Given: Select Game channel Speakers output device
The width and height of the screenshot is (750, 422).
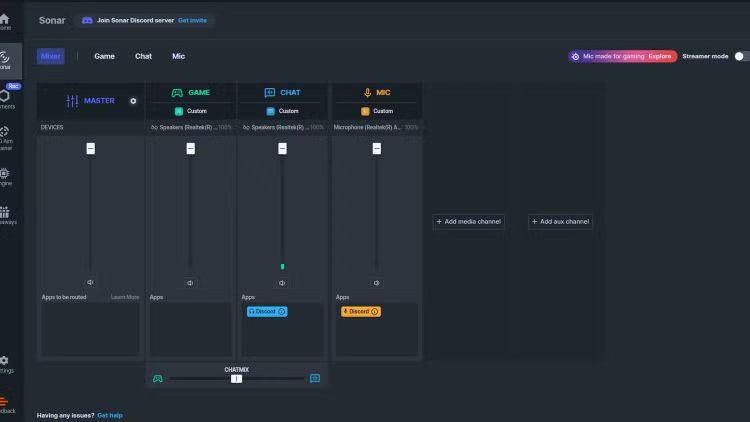Looking at the screenshot, I should (x=190, y=128).
